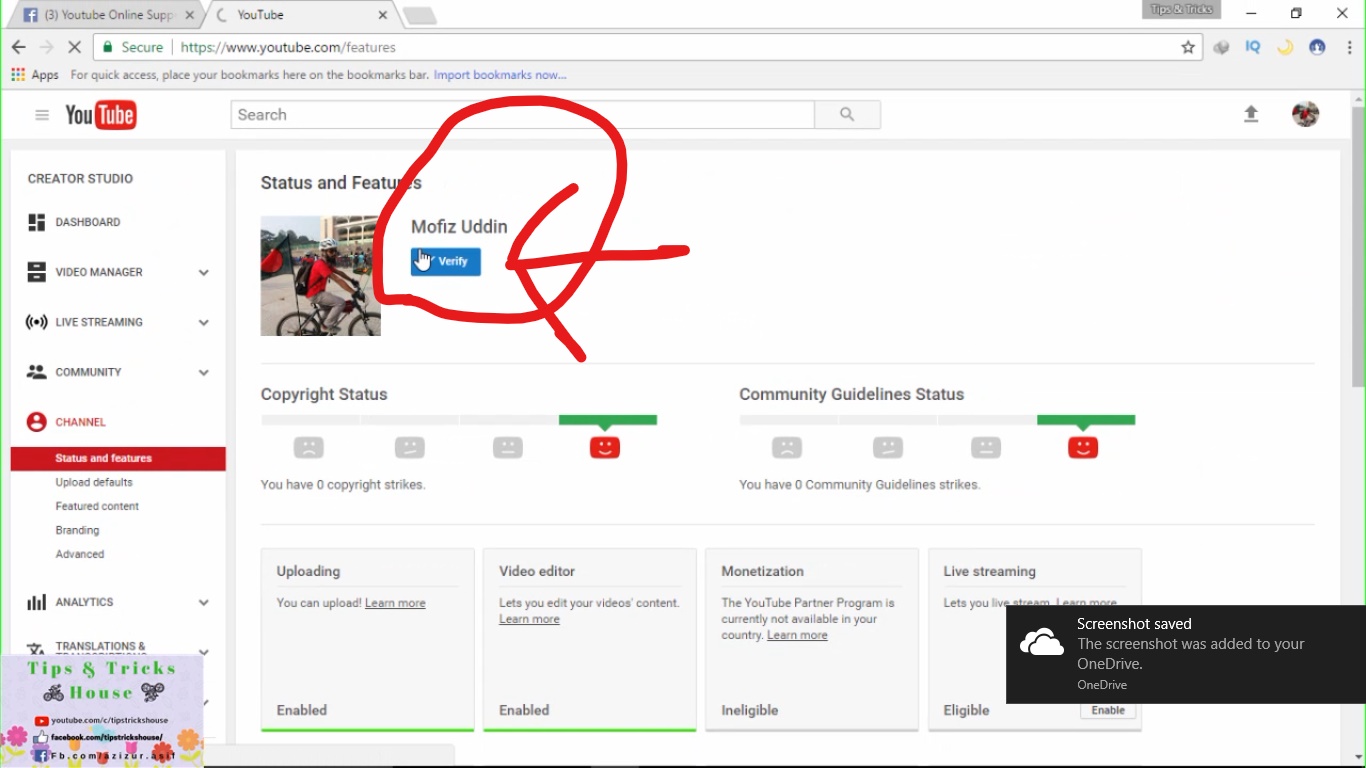Click the Channel person icon
The width and height of the screenshot is (1366, 768).
point(36,422)
